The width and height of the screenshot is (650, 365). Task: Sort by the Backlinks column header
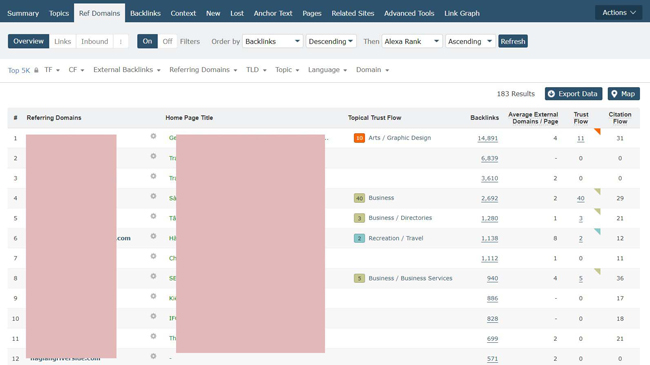click(484, 118)
